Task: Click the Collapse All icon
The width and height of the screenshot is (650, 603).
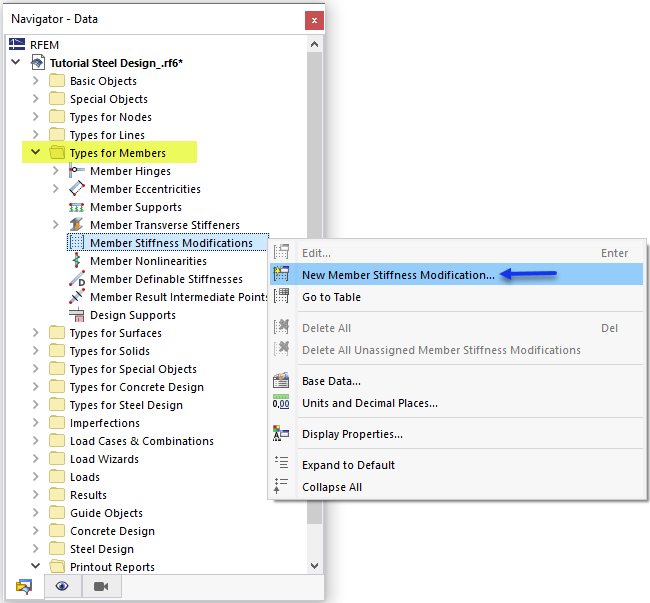Action: pos(281,486)
